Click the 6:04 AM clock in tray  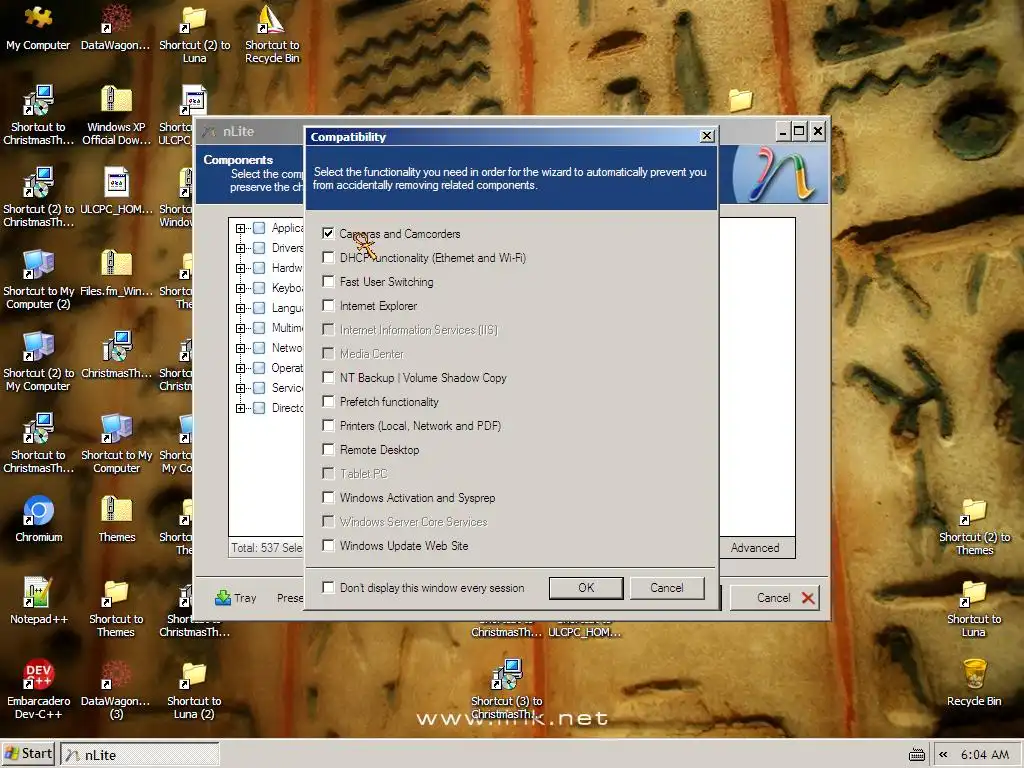(x=985, y=755)
